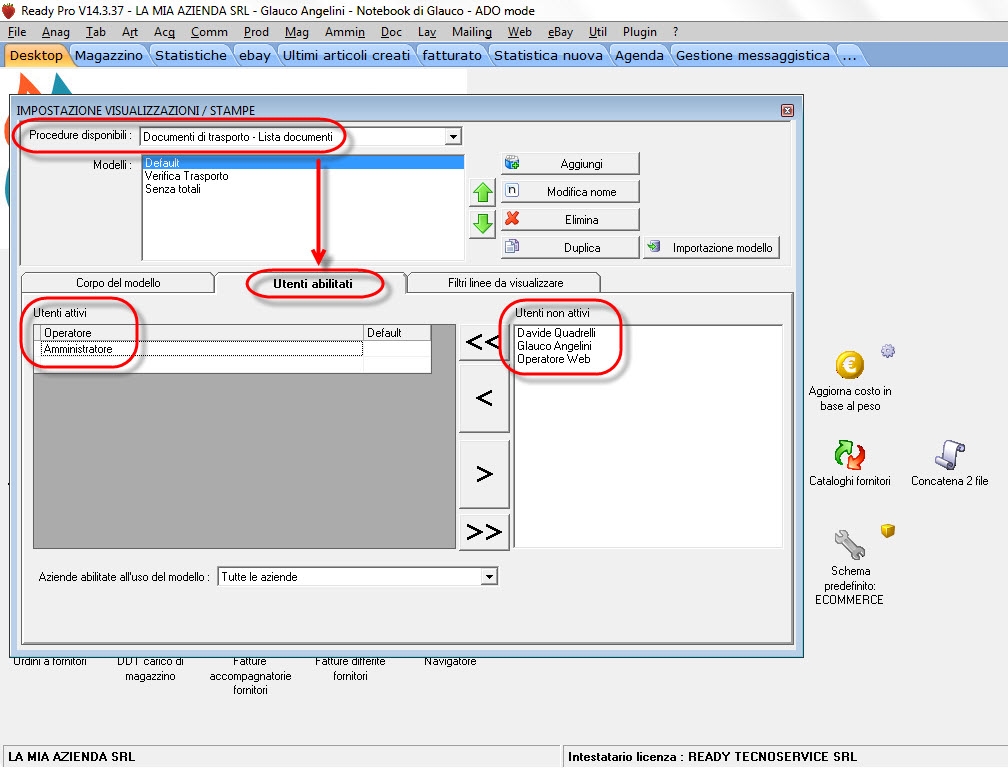Open the Prod menu

(x=256, y=31)
